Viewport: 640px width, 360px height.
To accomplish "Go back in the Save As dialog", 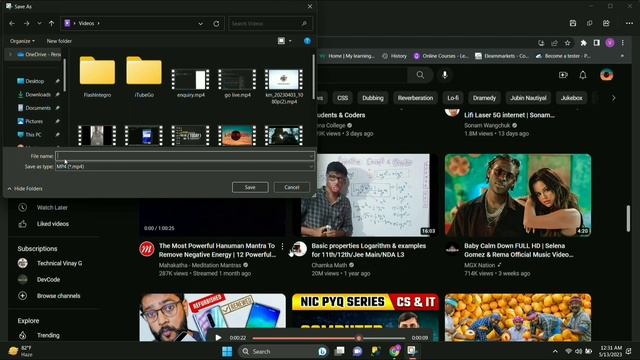I will (12, 24).
